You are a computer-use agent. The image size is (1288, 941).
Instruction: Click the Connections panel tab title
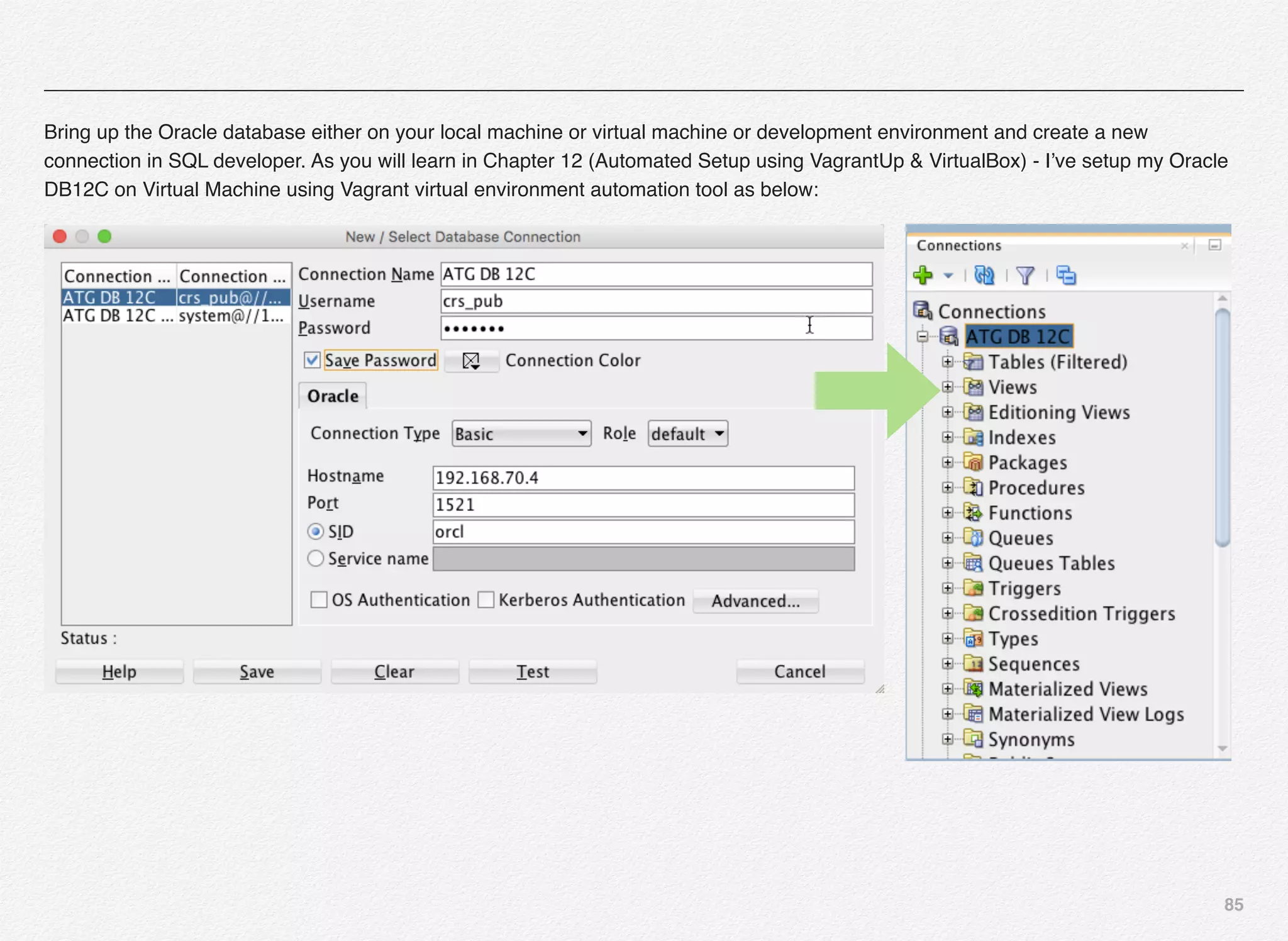pyautogui.click(x=958, y=245)
